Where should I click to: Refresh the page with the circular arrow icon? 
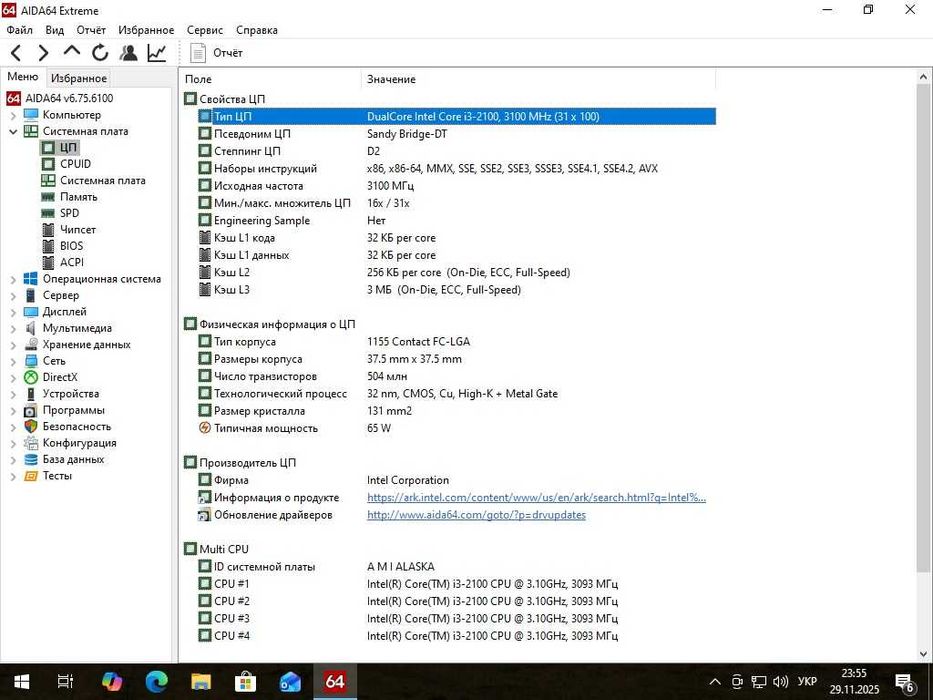point(100,53)
